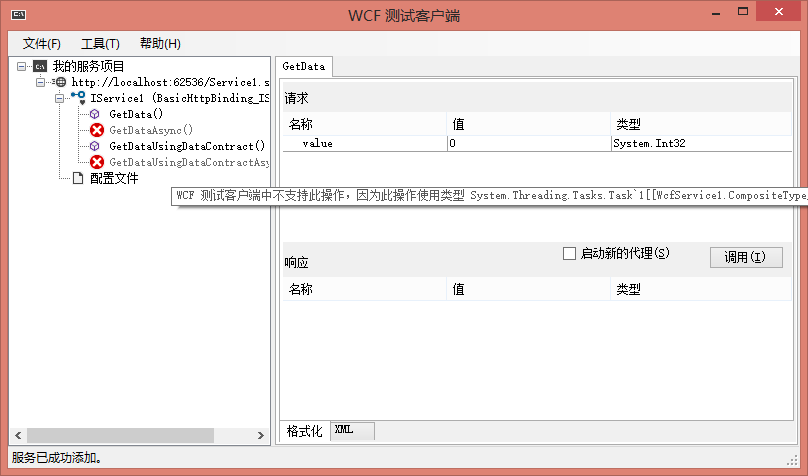This screenshot has height=476, width=808.
Task: Select the GetDataAsync() operation
Action: pyautogui.click(x=151, y=130)
